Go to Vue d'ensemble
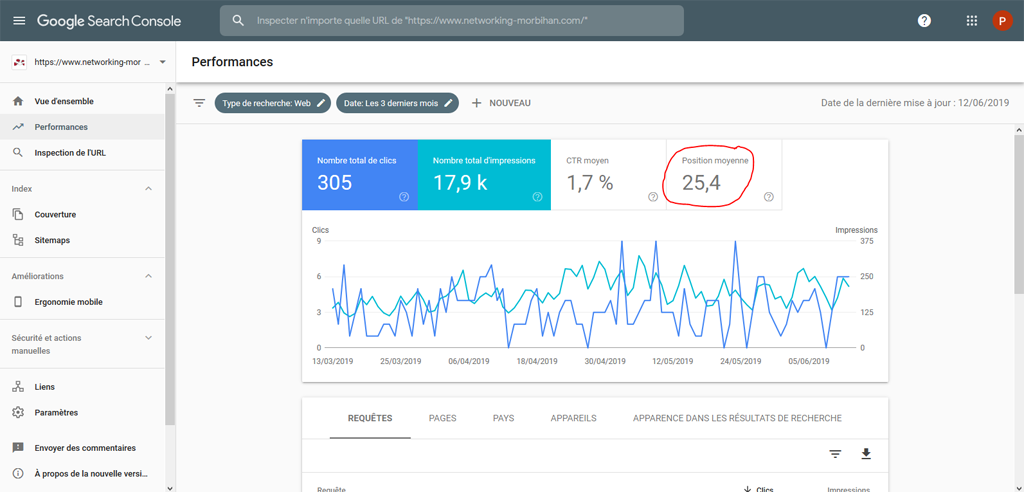 click(82, 101)
